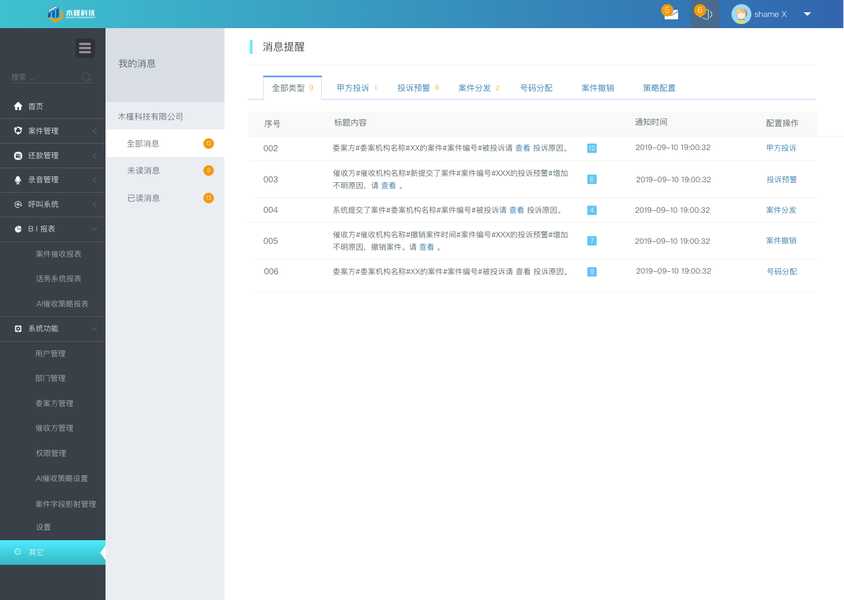Screen dimensions: 844x600
Task: Expand the 呼叫系统 chevron
Action: [94, 204]
